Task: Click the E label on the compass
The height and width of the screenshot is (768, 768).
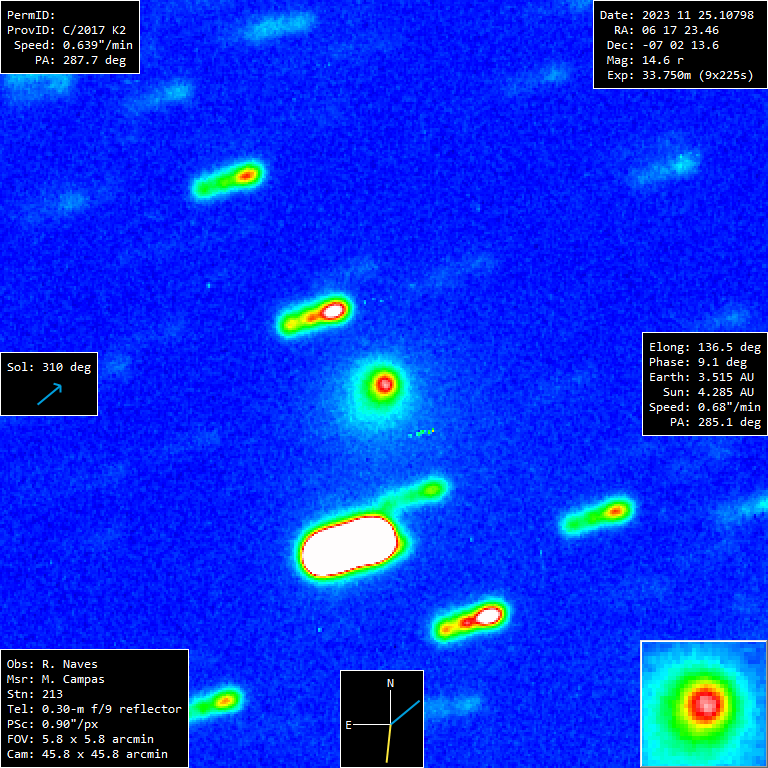Action: point(349,725)
